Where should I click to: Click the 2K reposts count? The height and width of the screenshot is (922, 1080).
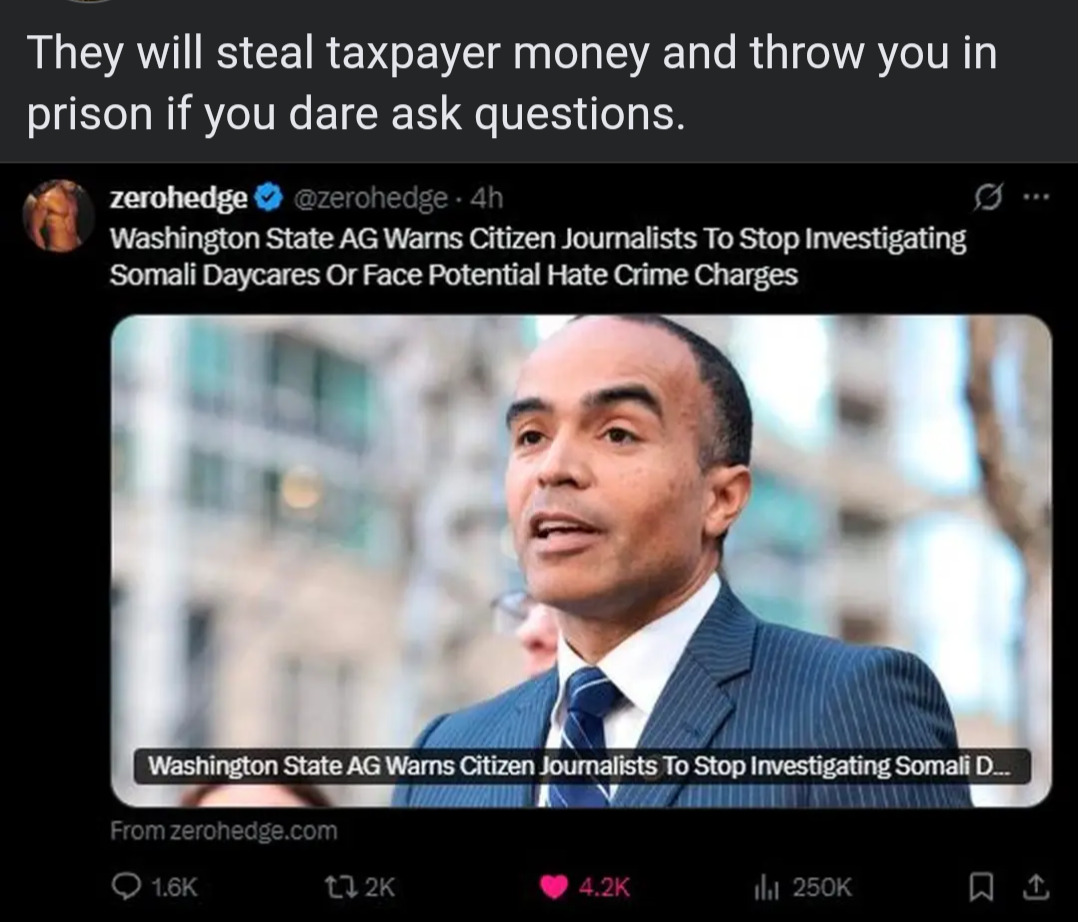380,887
